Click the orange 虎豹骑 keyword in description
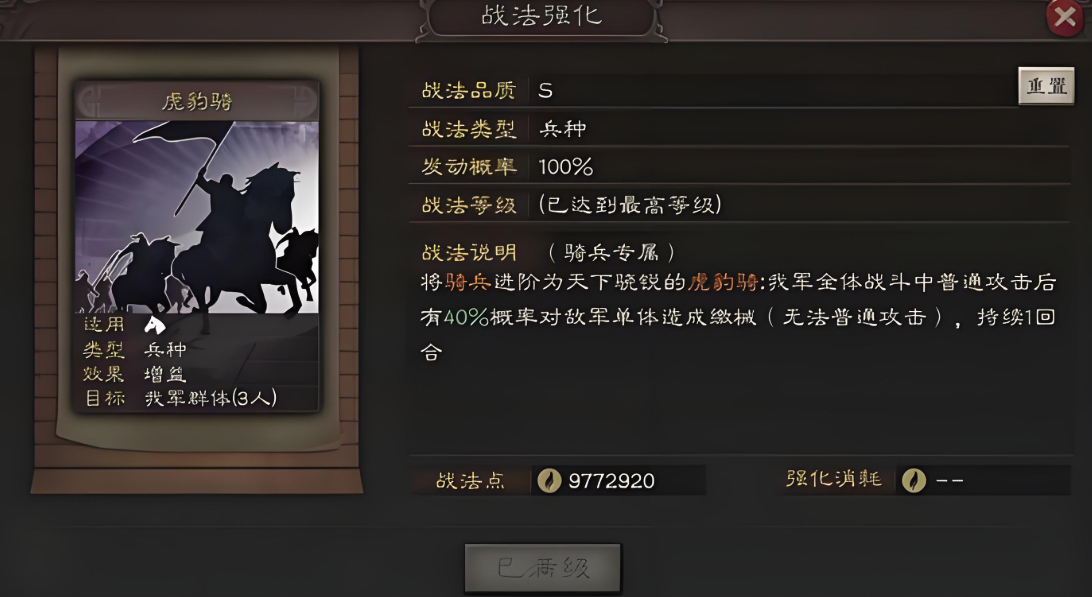This screenshot has width=1092, height=597. [722, 282]
